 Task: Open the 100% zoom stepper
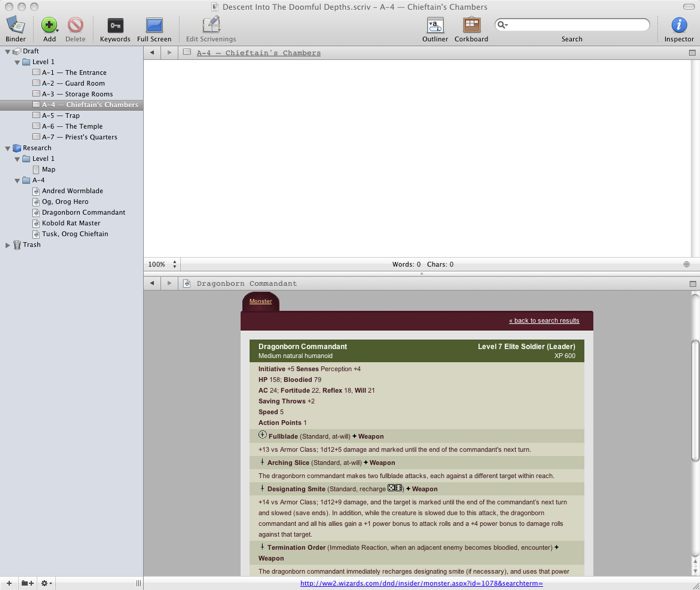174,264
